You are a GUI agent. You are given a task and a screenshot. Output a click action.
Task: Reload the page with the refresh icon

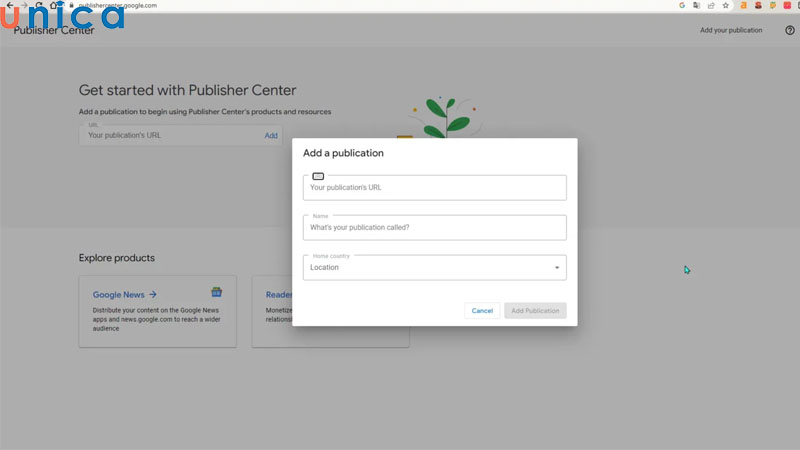click(39, 5)
